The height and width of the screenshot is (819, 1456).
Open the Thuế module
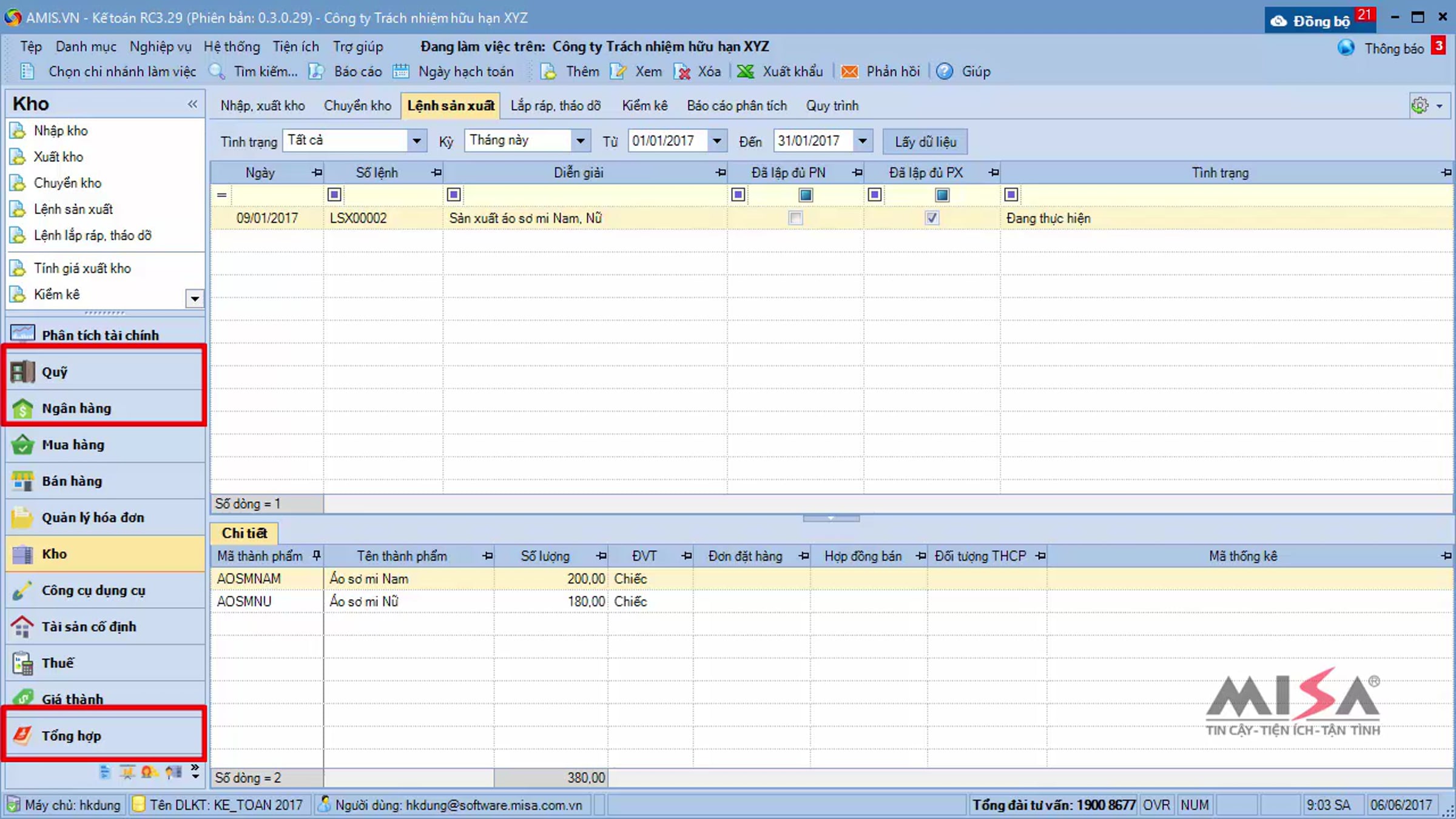pyautogui.click(x=104, y=663)
